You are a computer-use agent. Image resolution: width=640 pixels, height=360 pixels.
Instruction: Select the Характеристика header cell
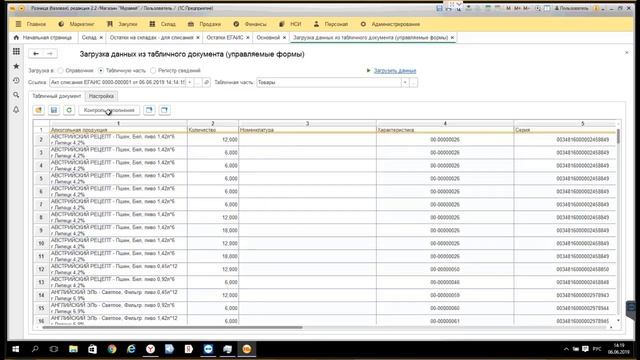coord(445,130)
